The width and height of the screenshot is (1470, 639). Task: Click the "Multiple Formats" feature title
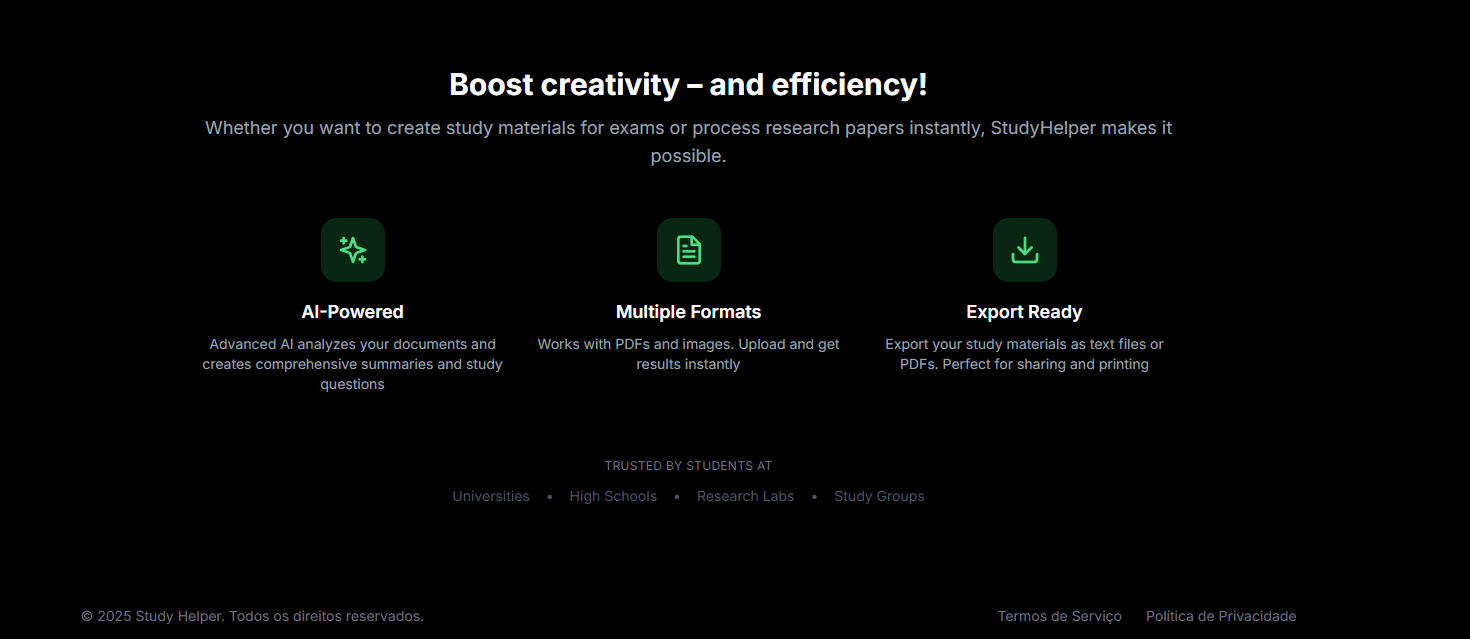(689, 312)
